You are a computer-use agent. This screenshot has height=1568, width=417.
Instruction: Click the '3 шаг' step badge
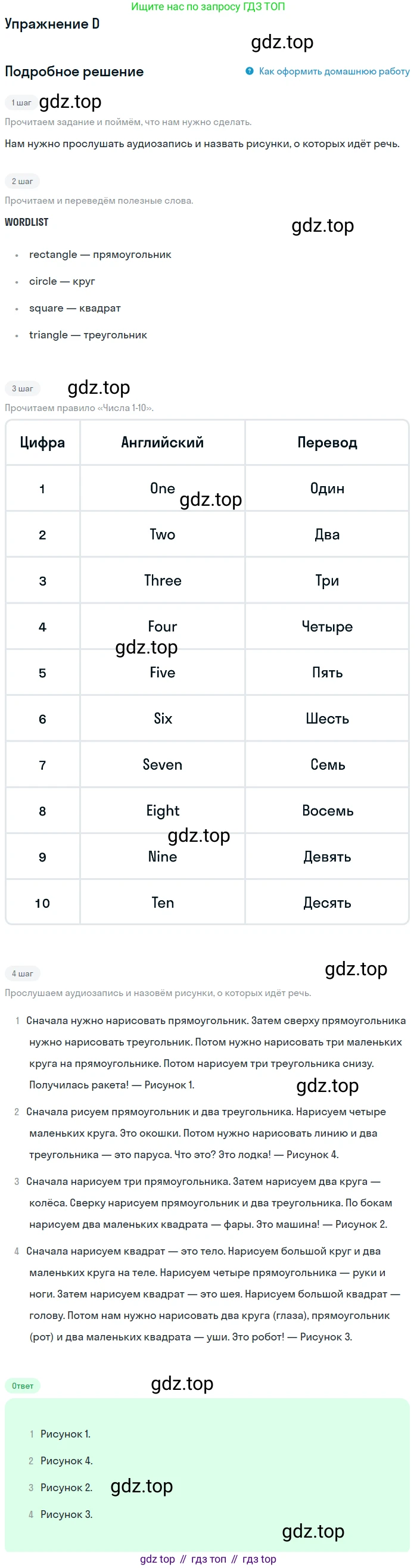click(x=23, y=389)
